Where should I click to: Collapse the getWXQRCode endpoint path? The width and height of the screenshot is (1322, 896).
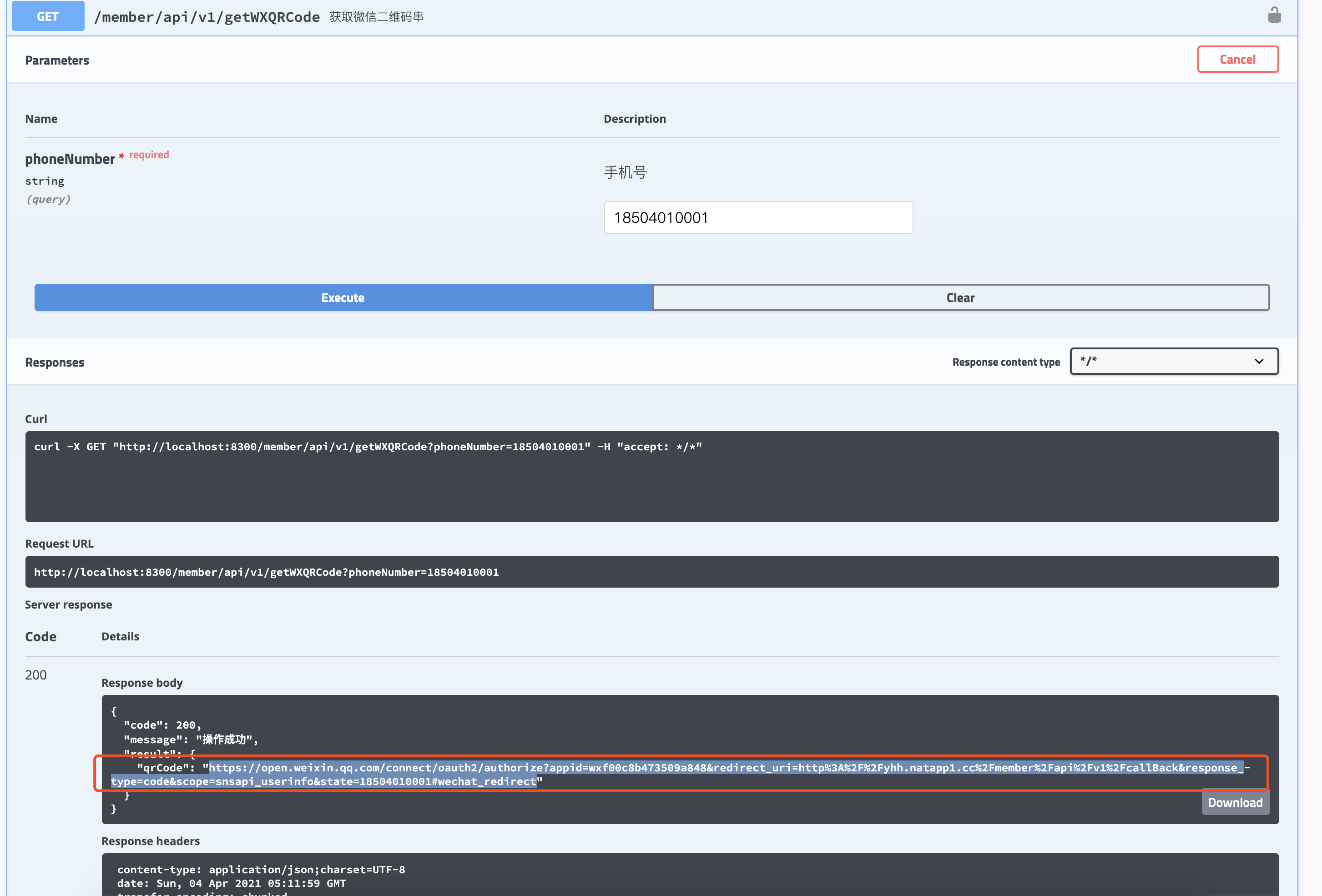[207, 17]
